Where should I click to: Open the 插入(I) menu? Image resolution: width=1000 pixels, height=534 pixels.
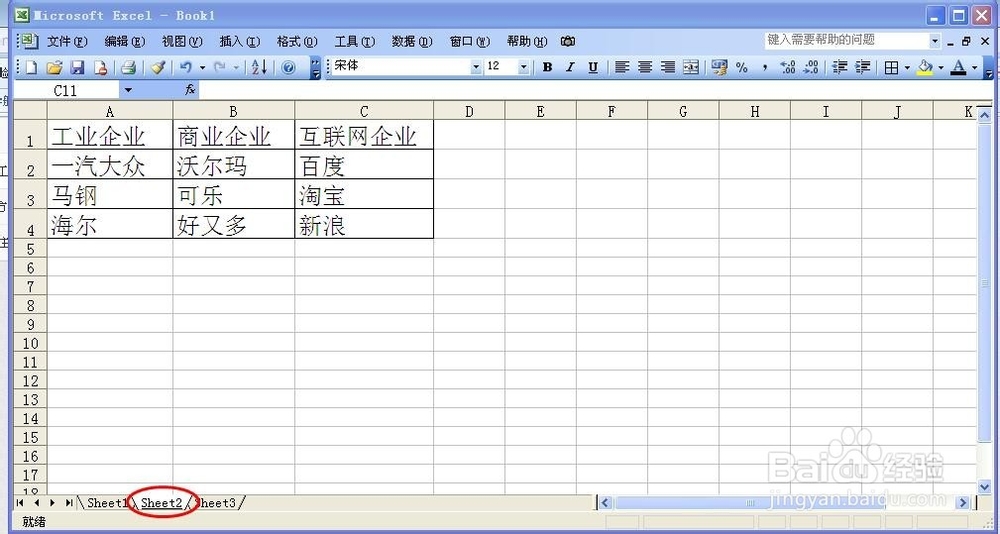point(239,41)
